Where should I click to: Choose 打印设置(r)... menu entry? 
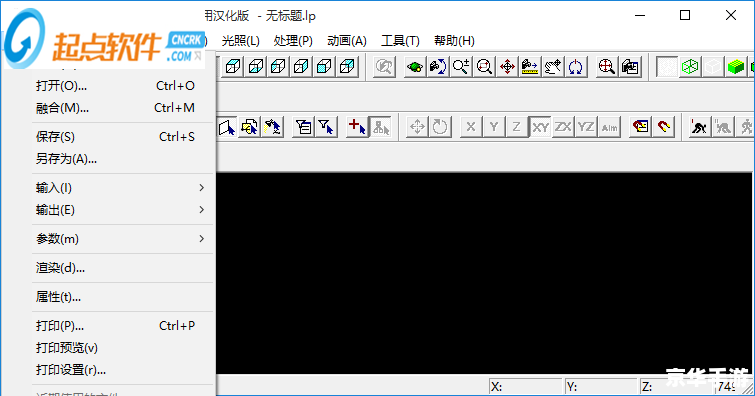122,370
